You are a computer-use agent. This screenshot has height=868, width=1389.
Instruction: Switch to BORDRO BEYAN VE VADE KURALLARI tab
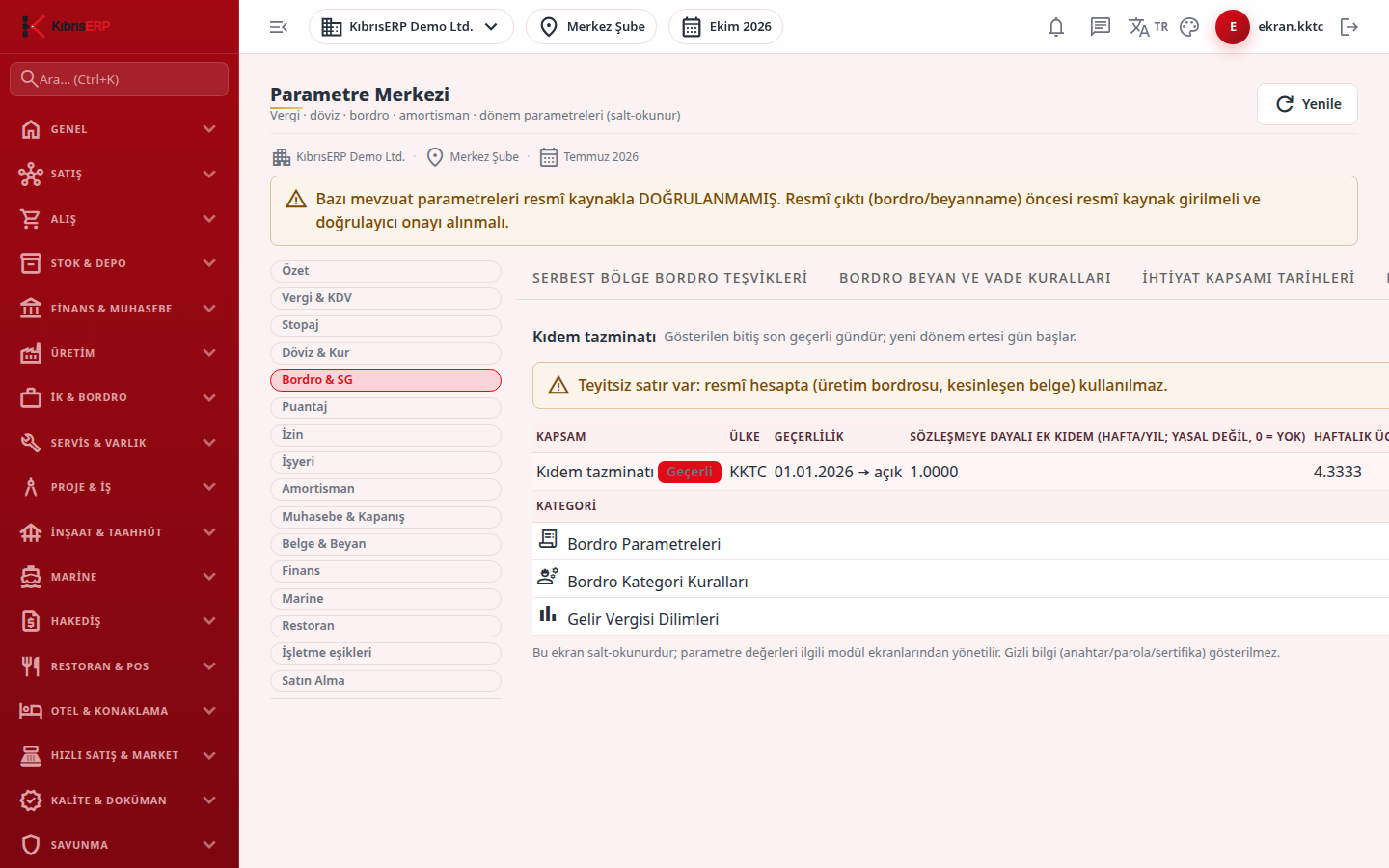point(975,278)
